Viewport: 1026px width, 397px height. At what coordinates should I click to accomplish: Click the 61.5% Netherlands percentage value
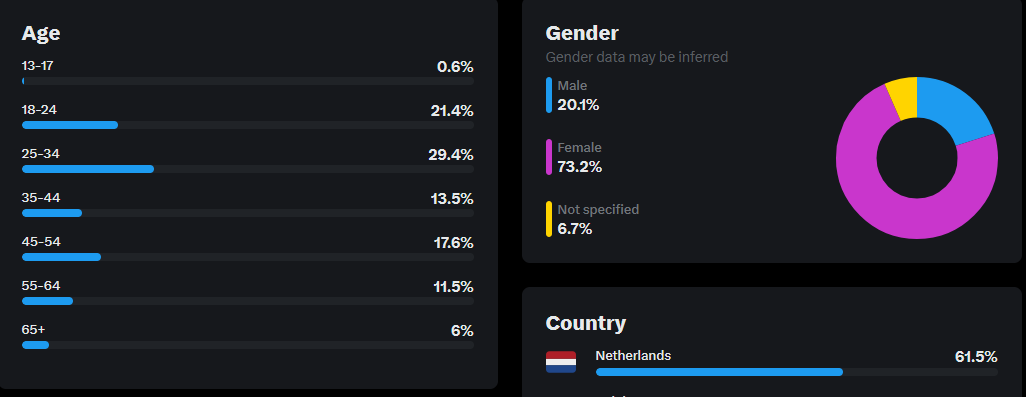[976, 356]
